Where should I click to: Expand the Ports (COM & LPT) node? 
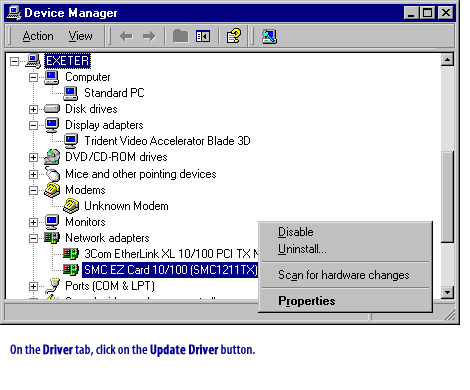pos(33,286)
